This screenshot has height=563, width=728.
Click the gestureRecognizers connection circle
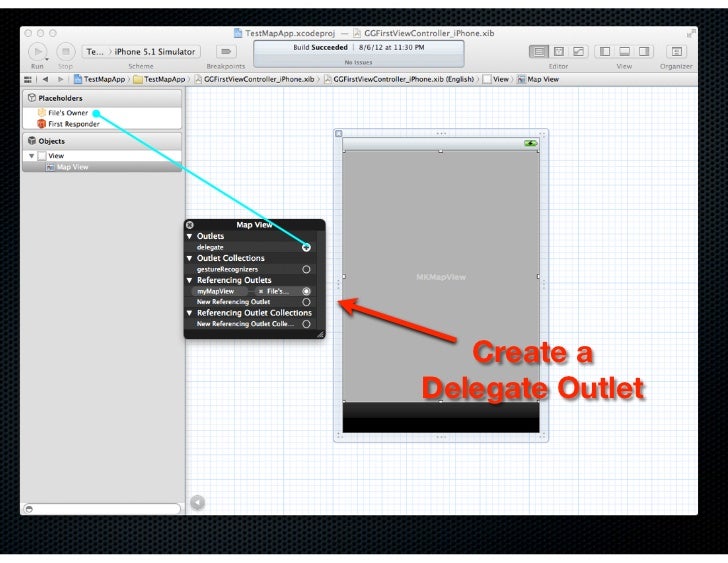(x=306, y=269)
